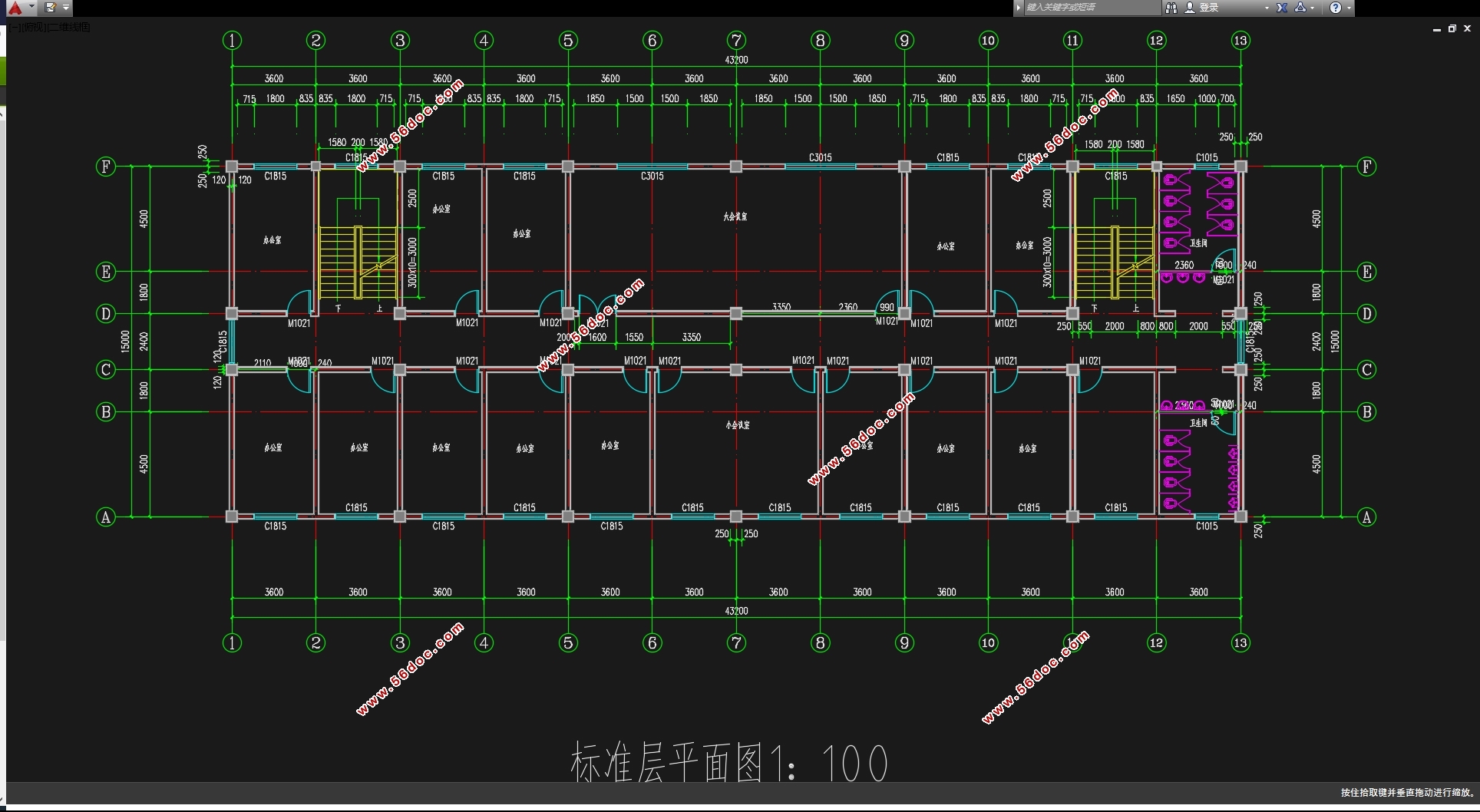Open the 俯视 view control menu
Image resolution: width=1480 pixels, height=812 pixels.
pyautogui.click(x=32, y=28)
